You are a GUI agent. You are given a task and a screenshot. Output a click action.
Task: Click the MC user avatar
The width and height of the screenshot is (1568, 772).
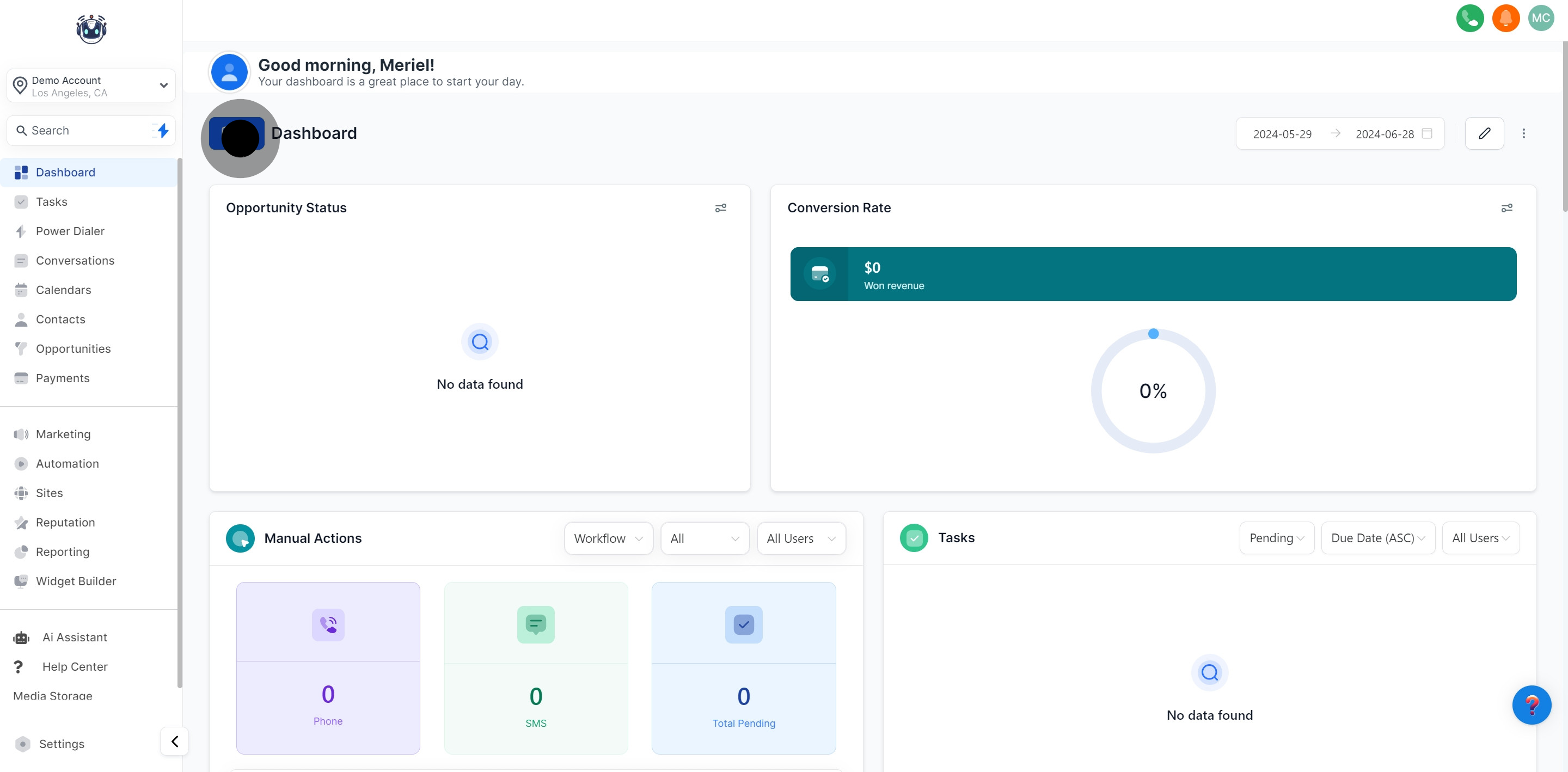[1541, 19]
